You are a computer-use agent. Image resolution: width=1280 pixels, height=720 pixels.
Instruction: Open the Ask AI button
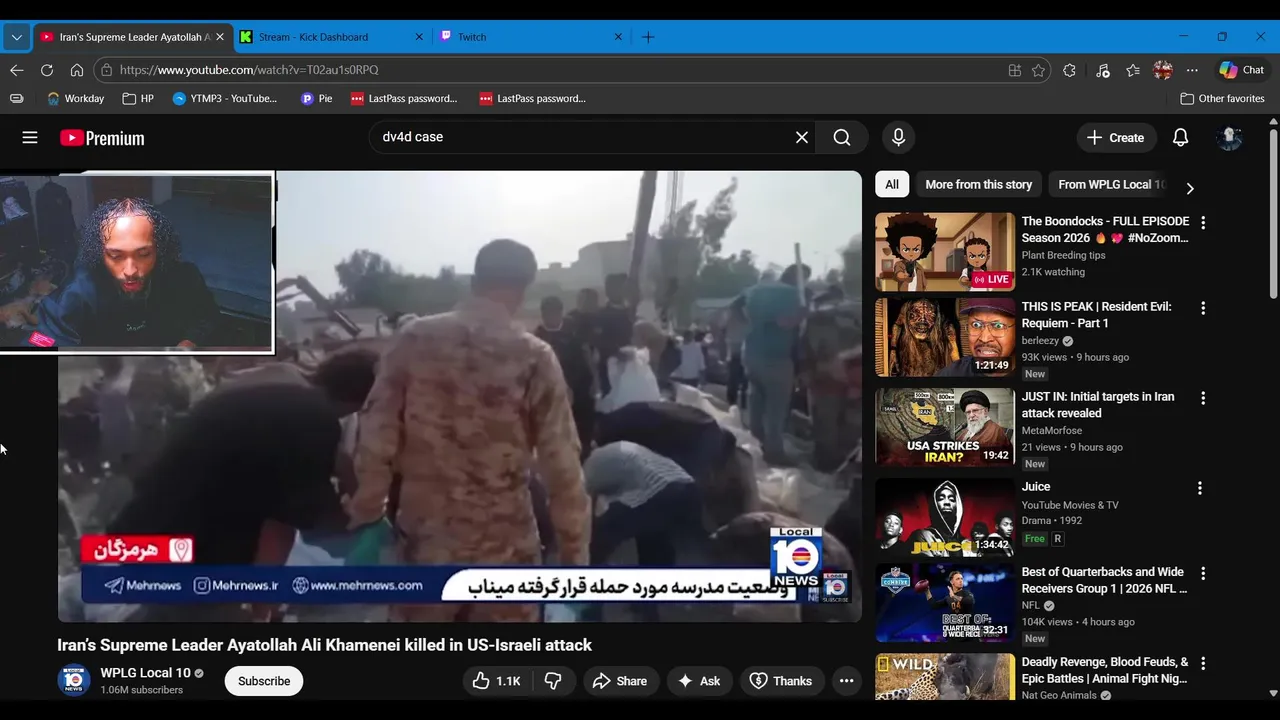699,681
